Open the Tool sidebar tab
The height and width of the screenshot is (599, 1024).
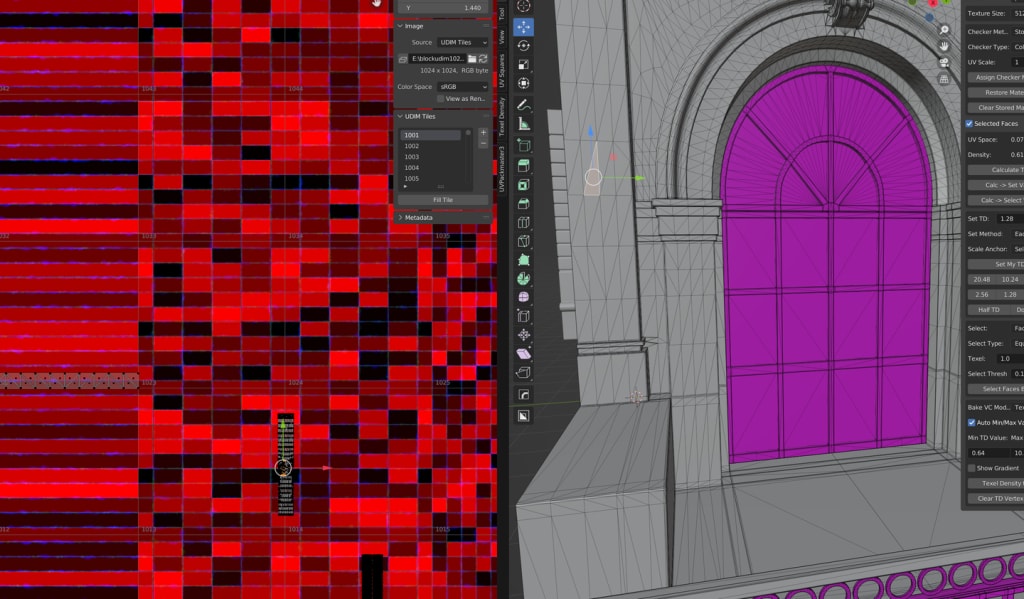502,13
